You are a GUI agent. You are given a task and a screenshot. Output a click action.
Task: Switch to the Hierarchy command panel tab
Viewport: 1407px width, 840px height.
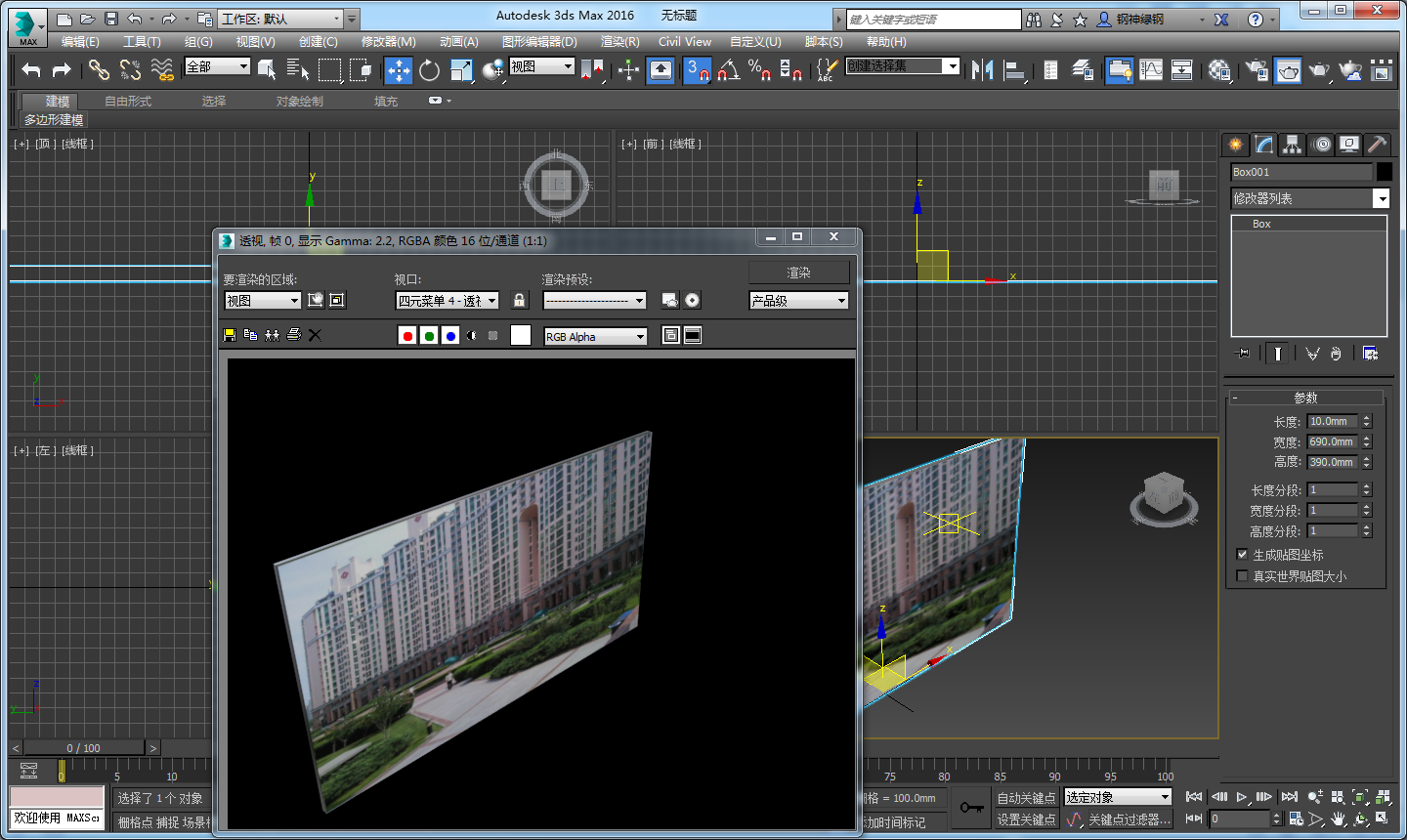click(x=1293, y=145)
